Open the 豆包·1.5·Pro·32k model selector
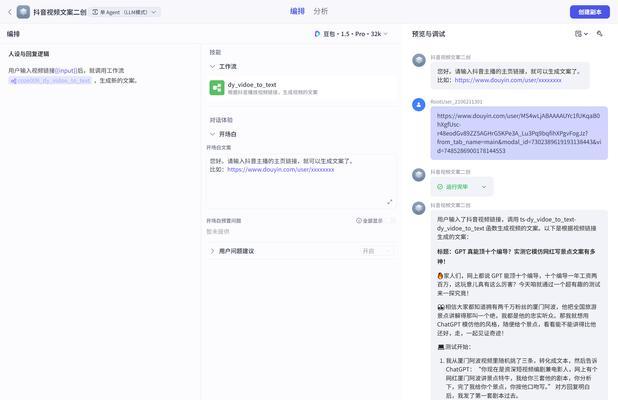This screenshot has width=618, height=400. point(351,34)
